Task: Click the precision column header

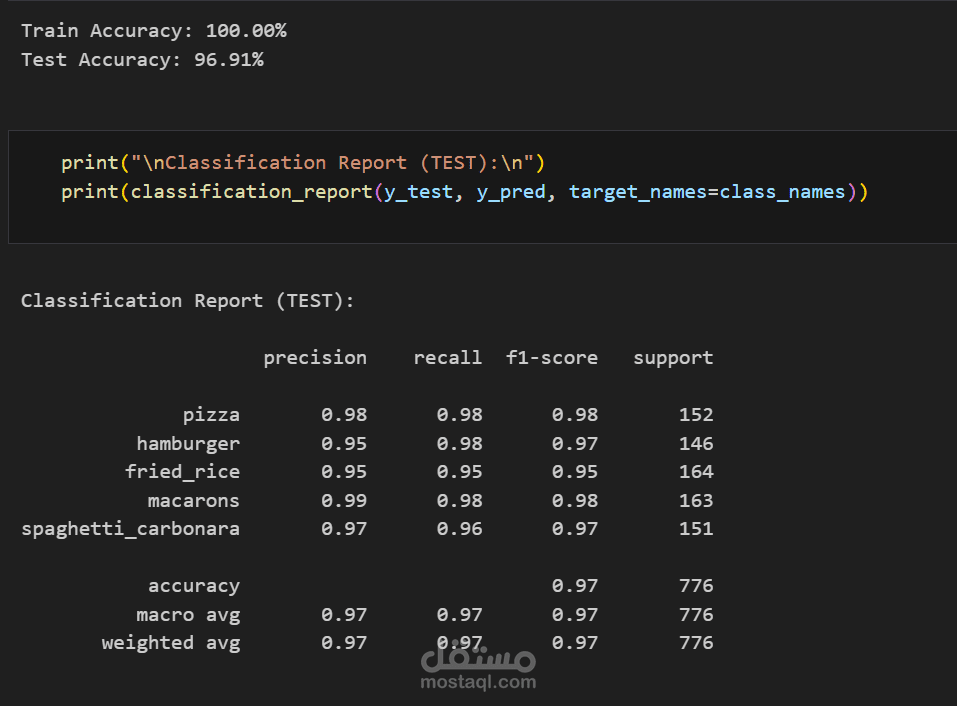Action: pos(315,358)
